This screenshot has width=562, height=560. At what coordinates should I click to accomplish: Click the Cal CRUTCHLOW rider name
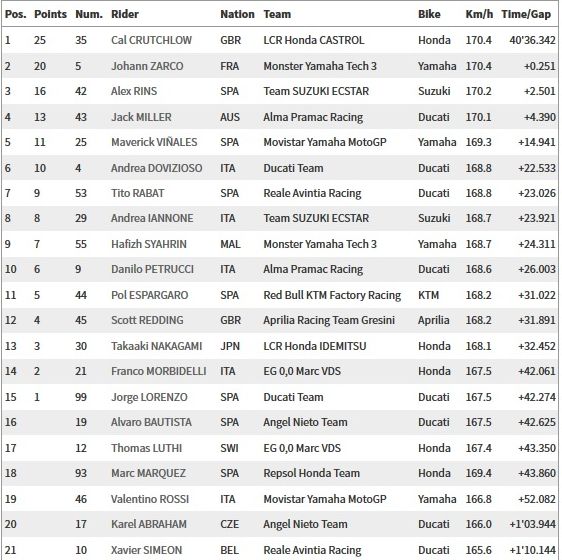(151, 40)
